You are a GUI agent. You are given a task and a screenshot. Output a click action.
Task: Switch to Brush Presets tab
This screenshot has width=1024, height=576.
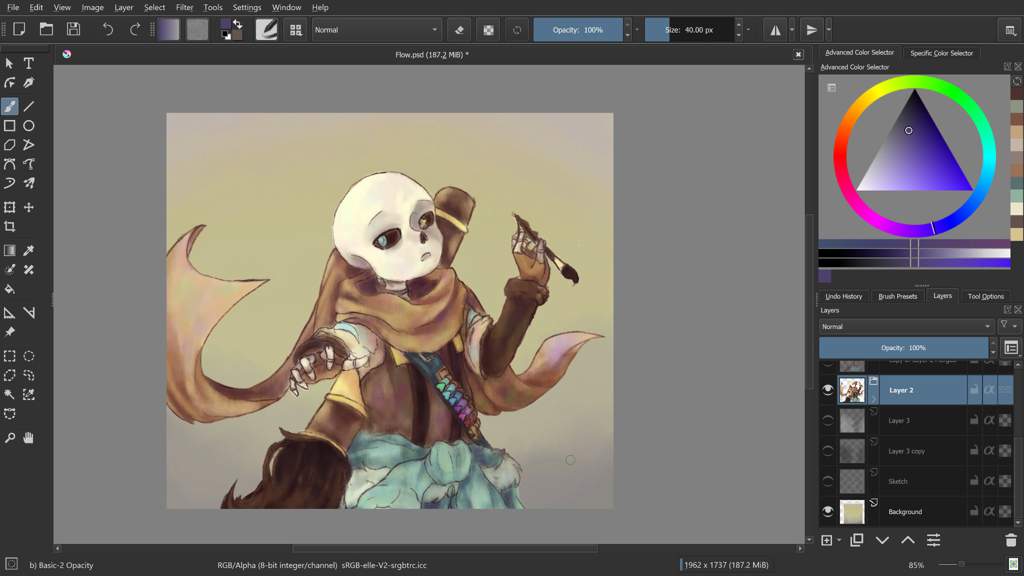[897, 296]
